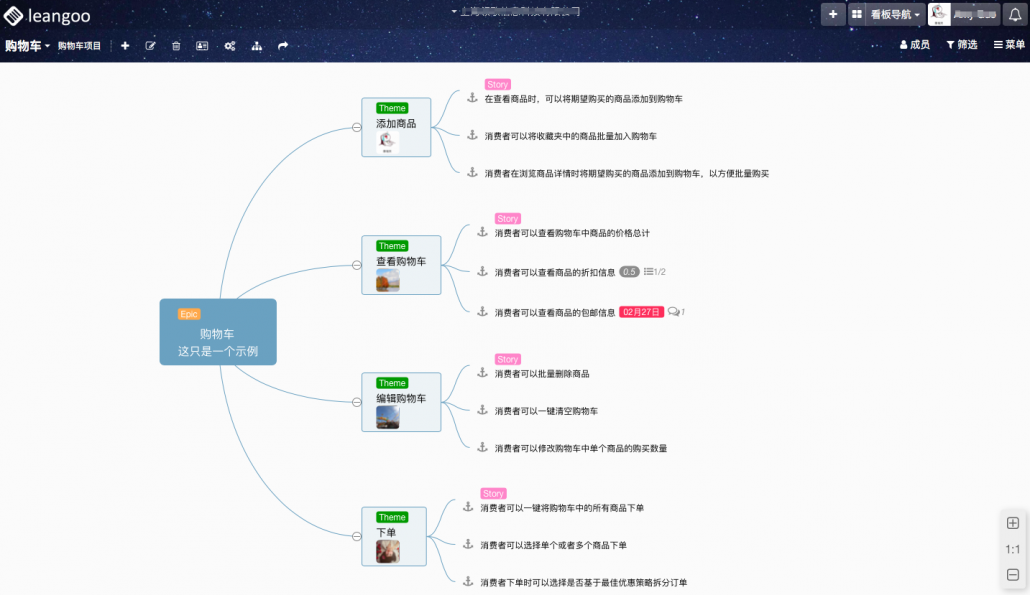Open the 购物车项目 project link
This screenshot has width=1030, height=595.
(79, 46)
